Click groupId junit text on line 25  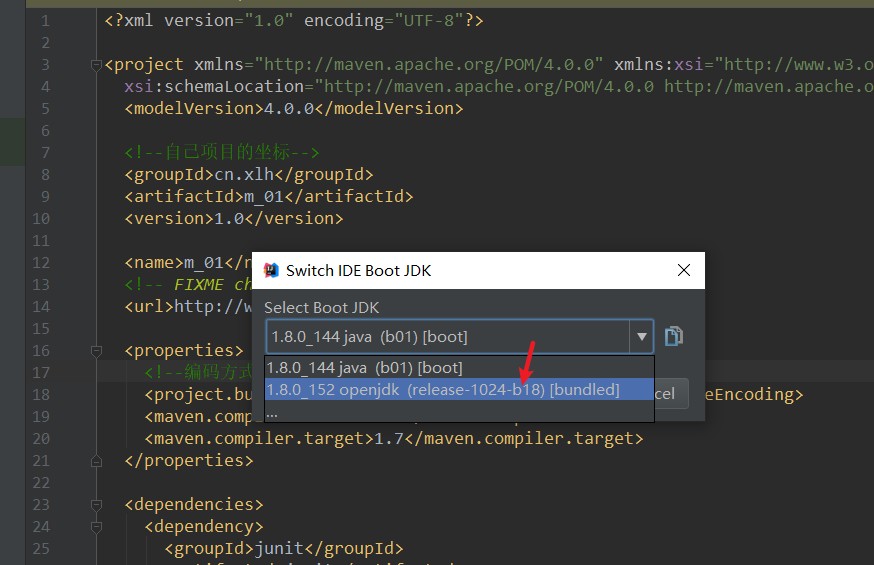[284, 549]
